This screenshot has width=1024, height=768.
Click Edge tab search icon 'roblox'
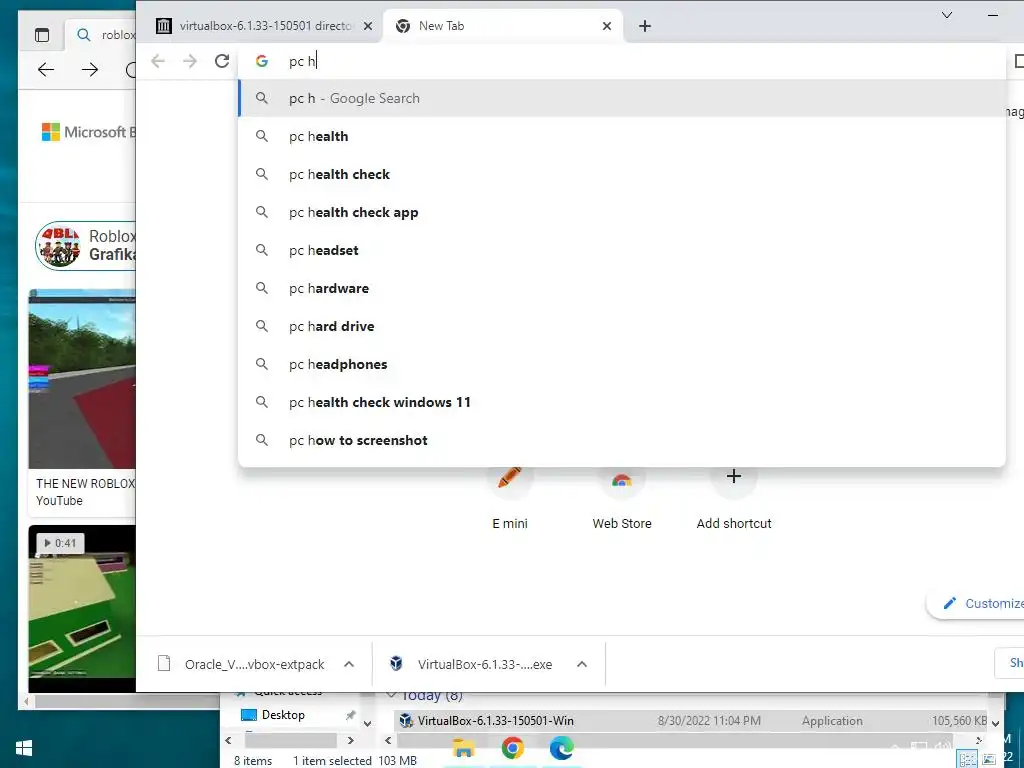pyautogui.click(x=84, y=35)
